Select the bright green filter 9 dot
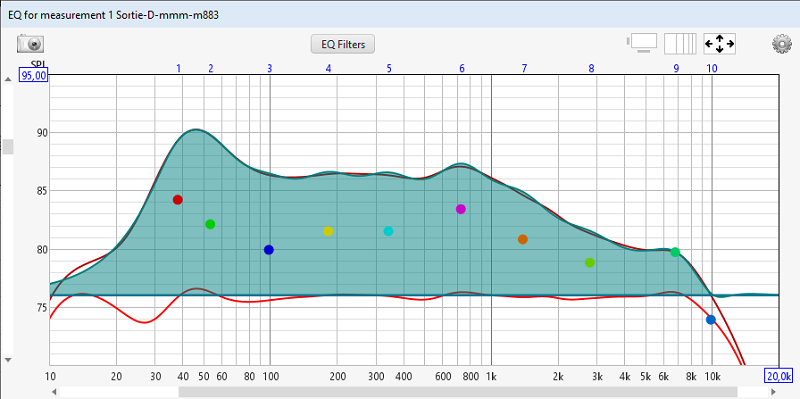 [676, 252]
